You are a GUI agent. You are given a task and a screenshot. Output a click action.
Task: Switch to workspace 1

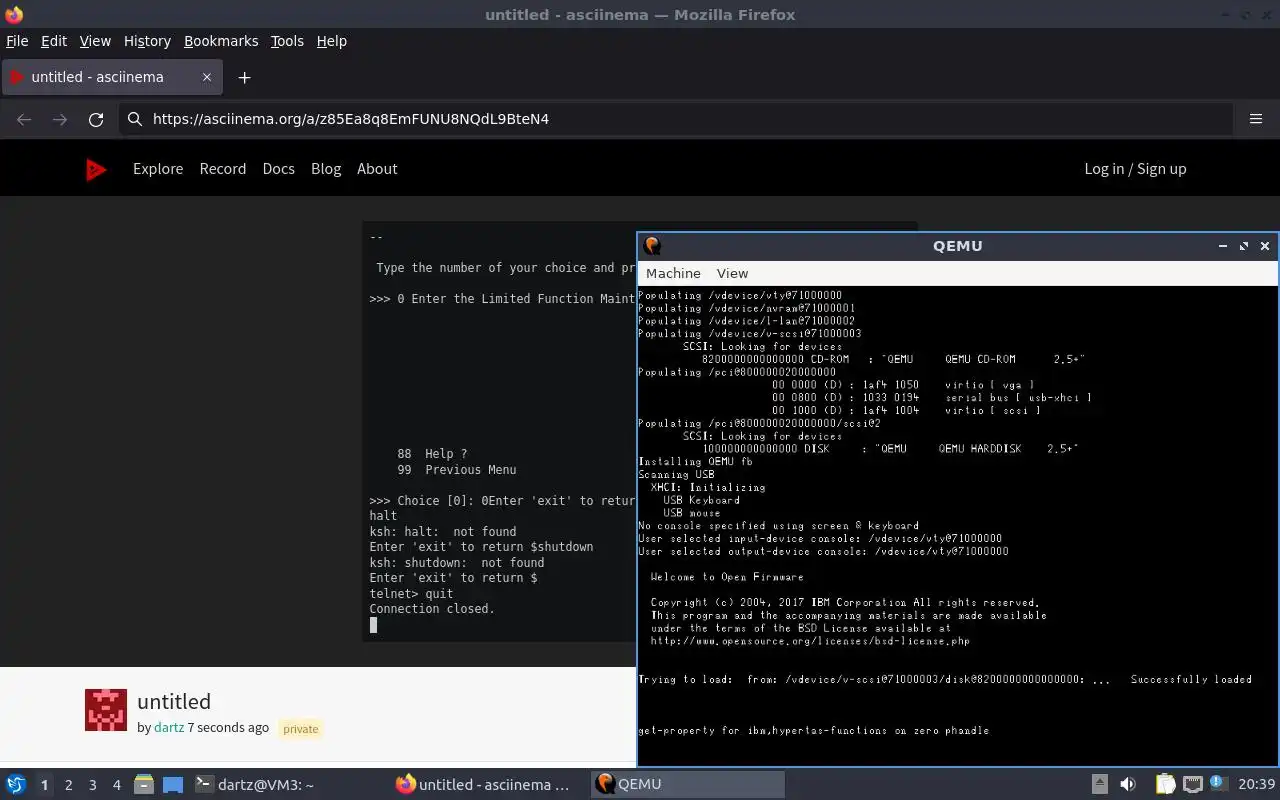(44, 785)
